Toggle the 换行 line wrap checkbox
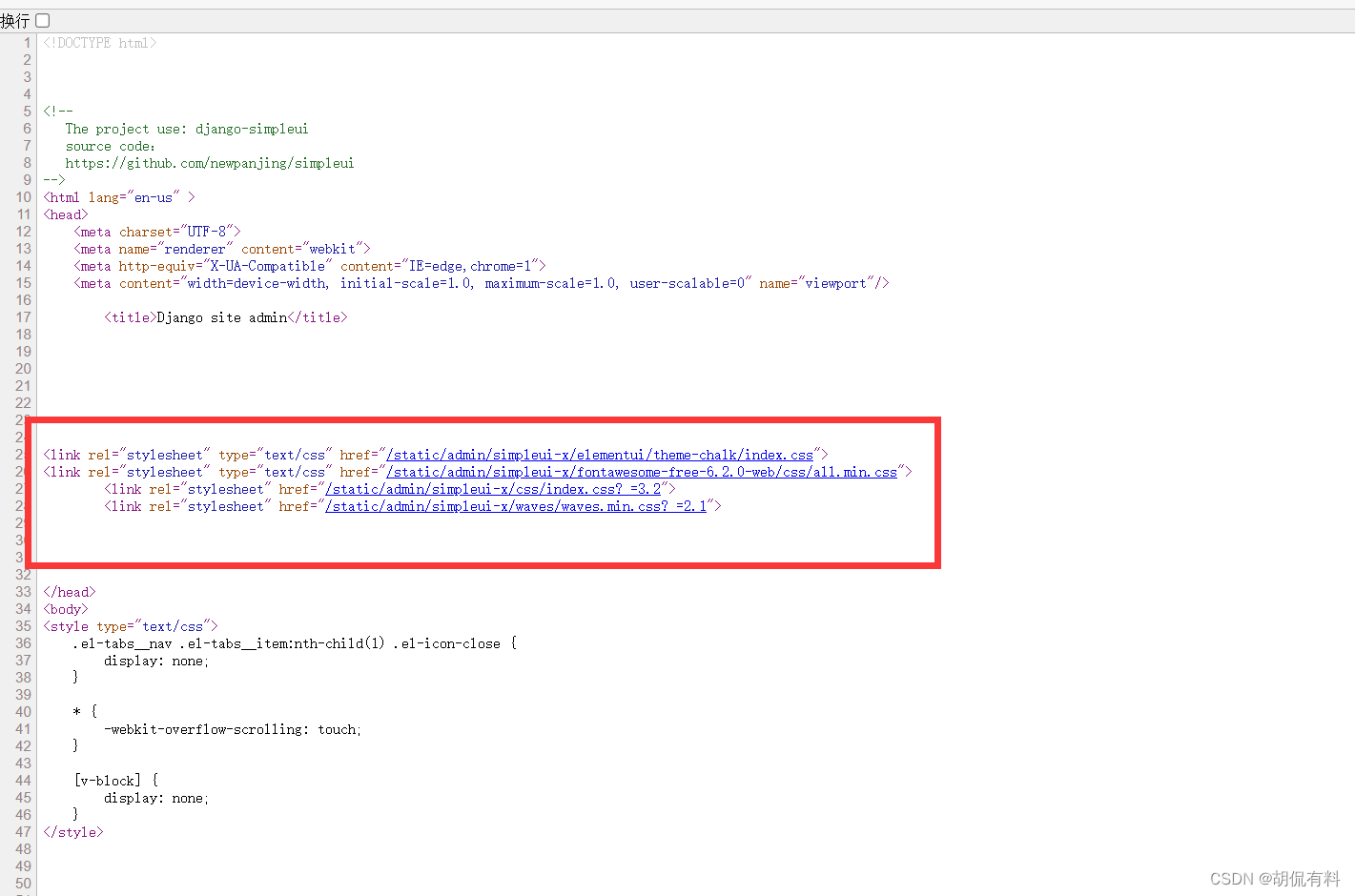Image resolution: width=1355 pixels, height=896 pixels. click(x=42, y=20)
